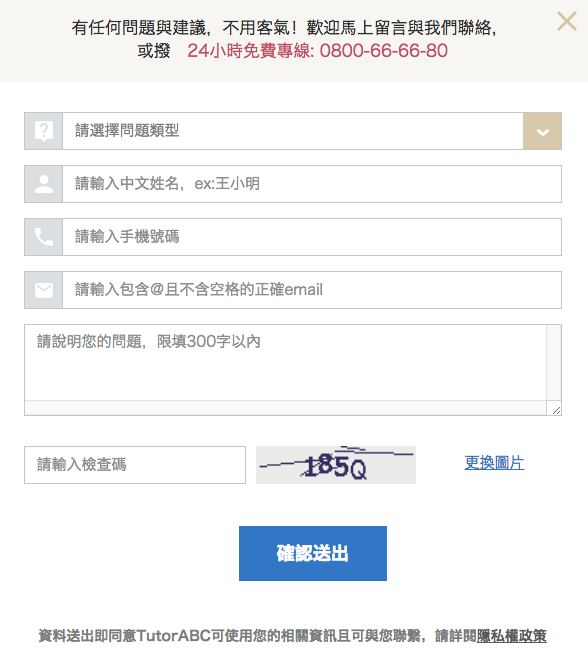Click the 0800-66-66-80 hotline number
The width and height of the screenshot is (588, 660).
coord(383,51)
